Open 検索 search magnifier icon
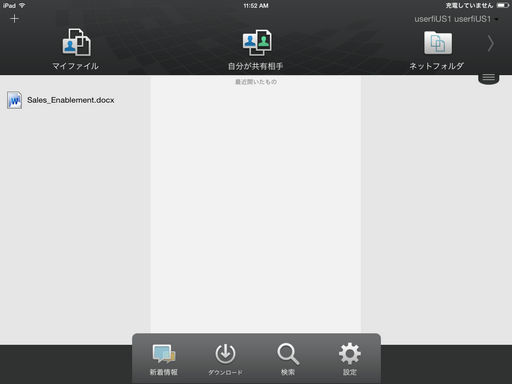Viewport: 512px width, 384px height. click(288, 354)
